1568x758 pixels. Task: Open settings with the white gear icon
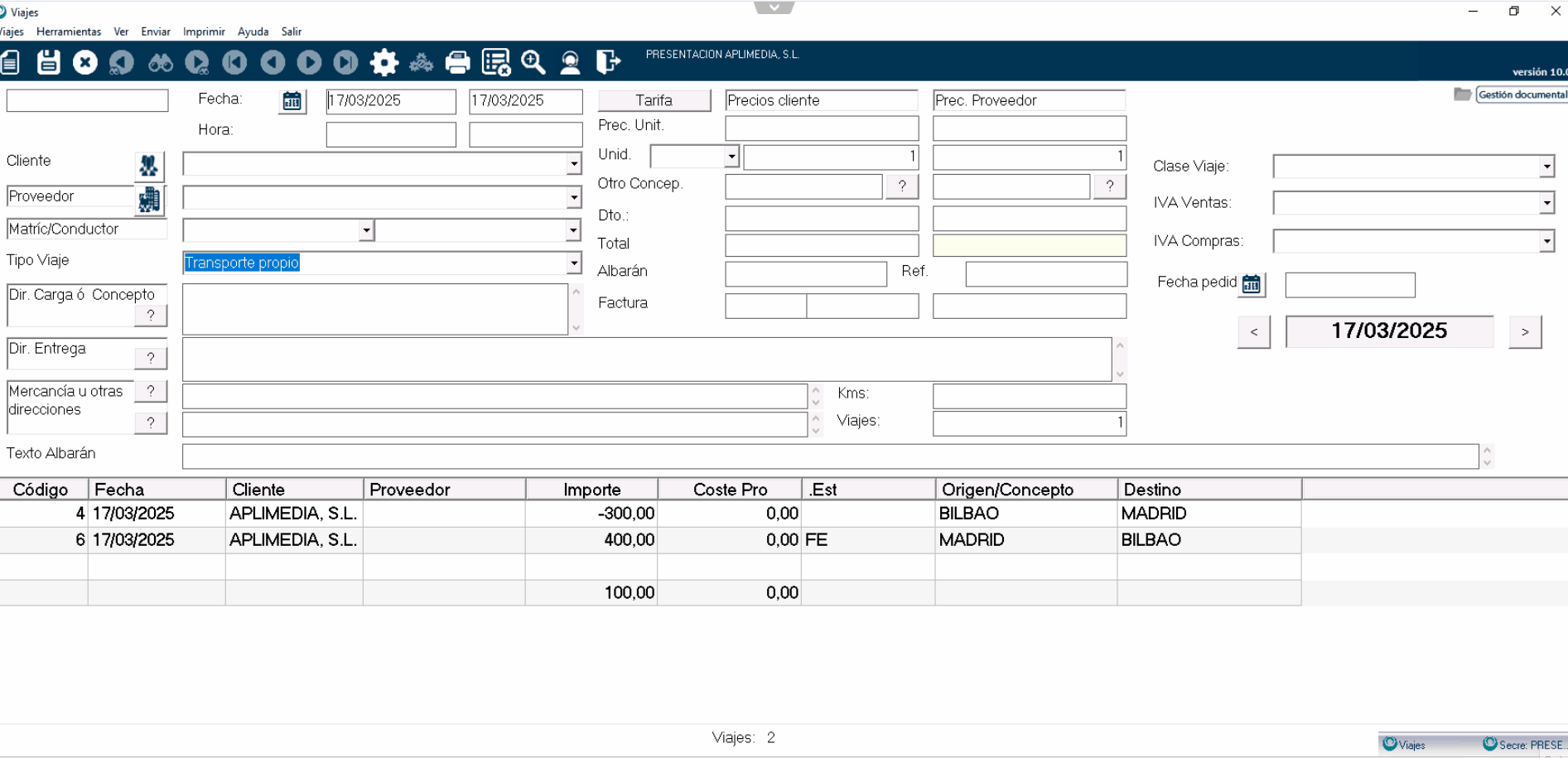[x=384, y=62]
